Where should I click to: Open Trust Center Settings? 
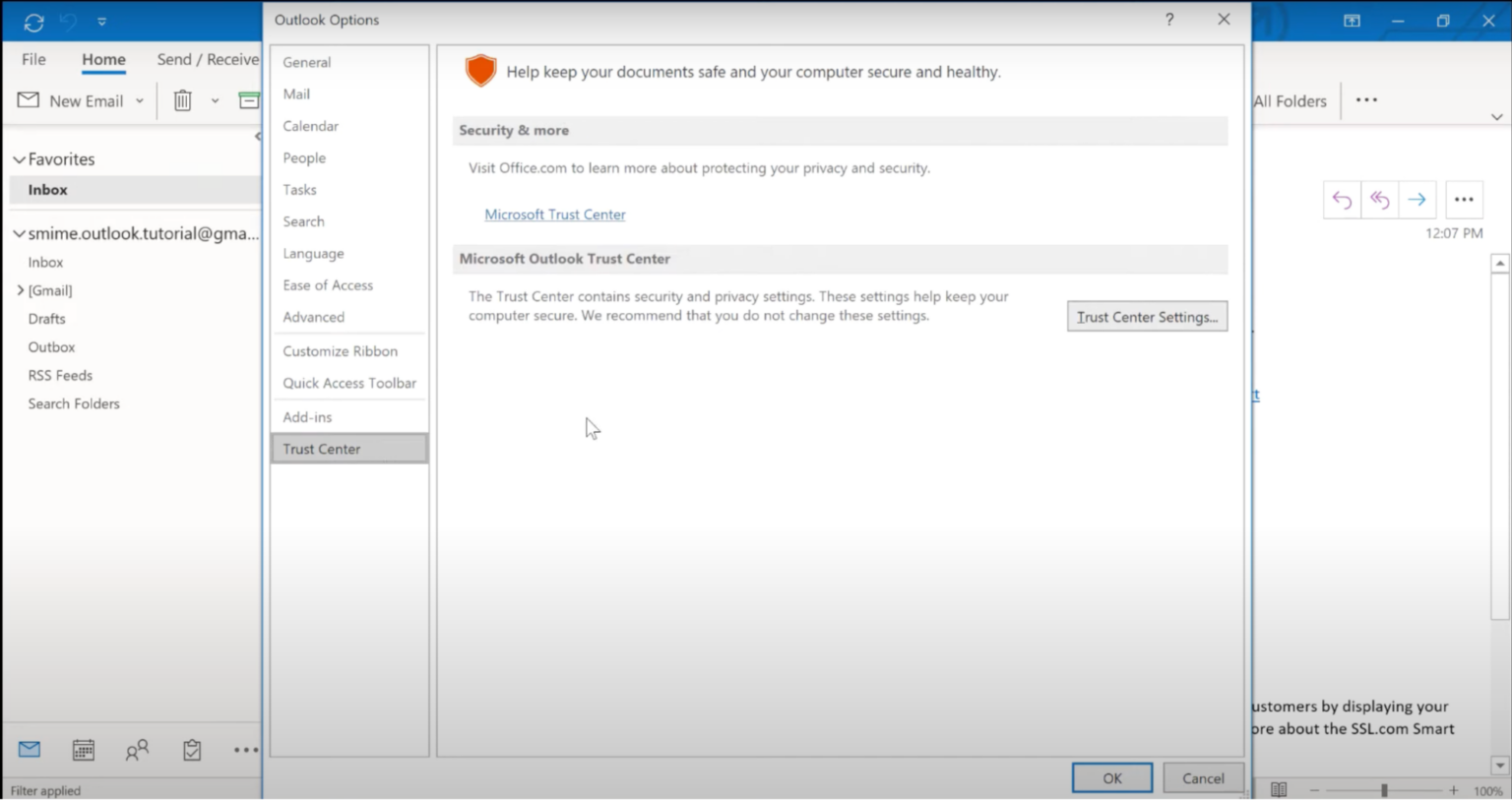pos(1146,316)
